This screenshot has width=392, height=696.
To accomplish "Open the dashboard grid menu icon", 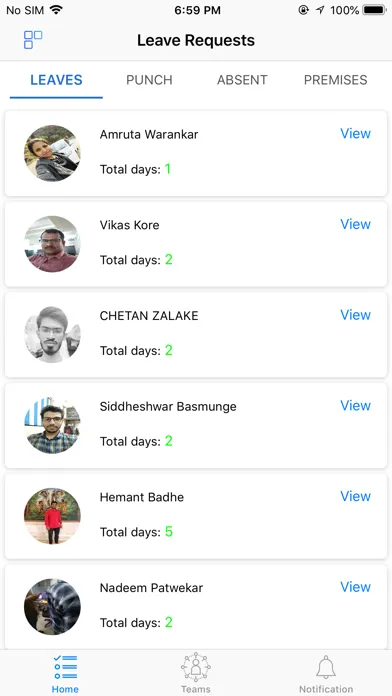I will (x=33, y=40).
